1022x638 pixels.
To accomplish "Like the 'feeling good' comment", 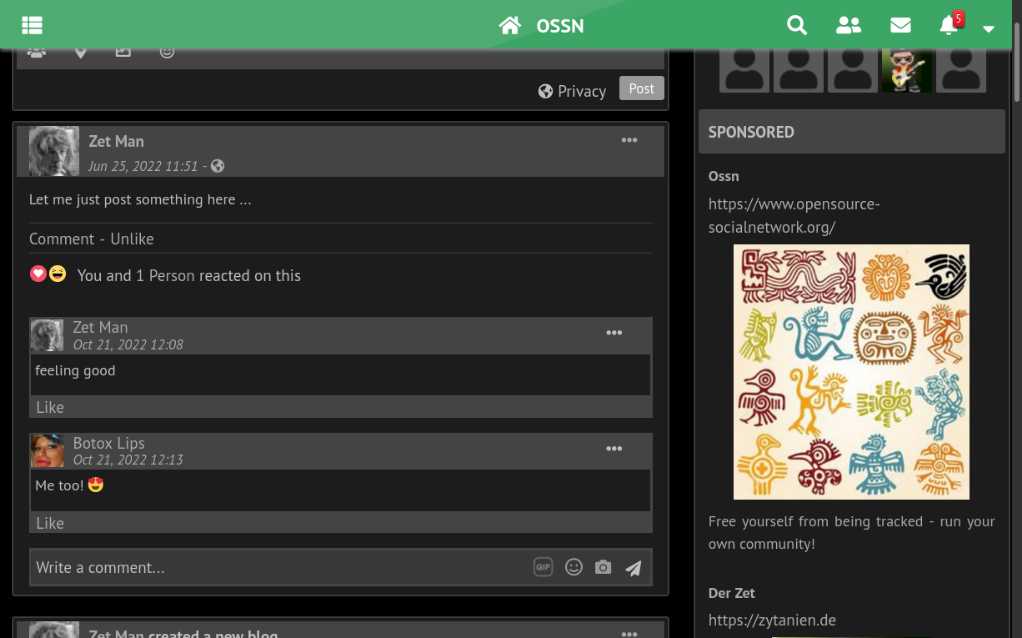I will [50, 407].
